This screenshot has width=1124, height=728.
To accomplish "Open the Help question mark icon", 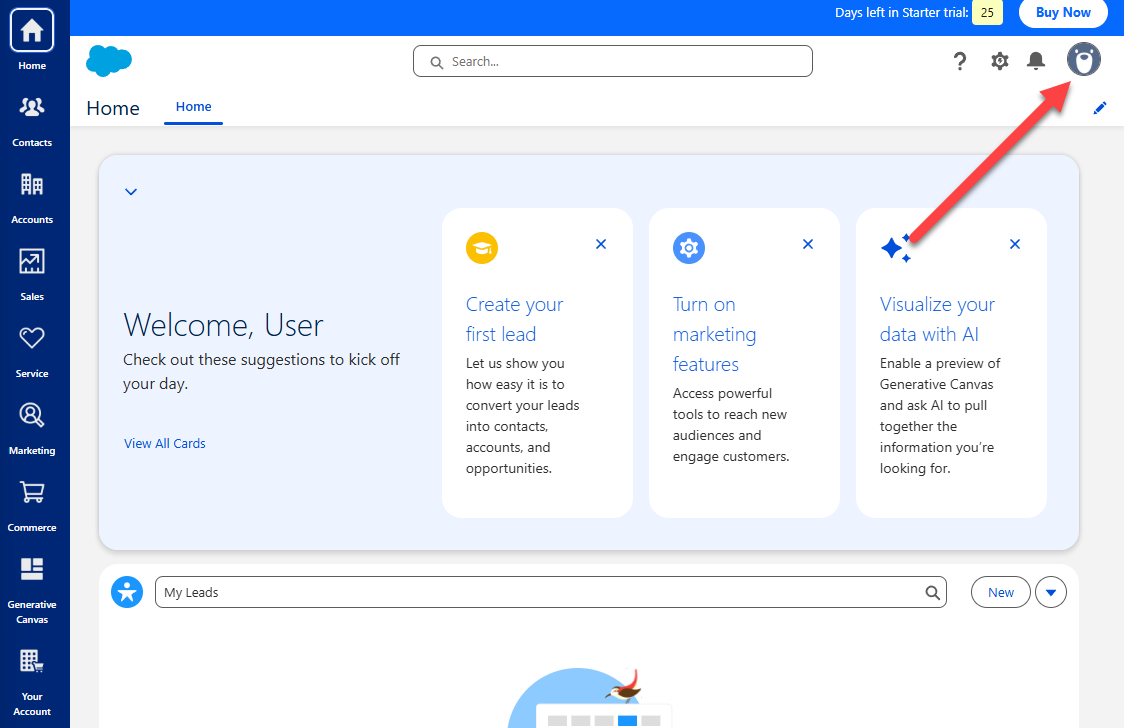I will tap(960, 61).
